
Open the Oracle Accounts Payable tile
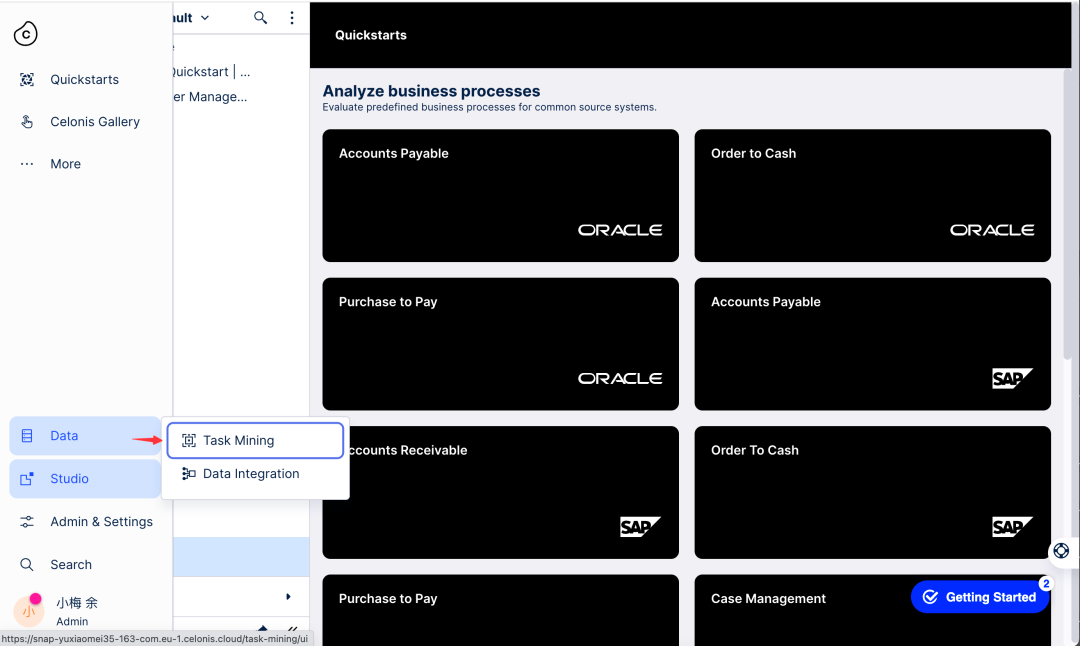(500, 196)
